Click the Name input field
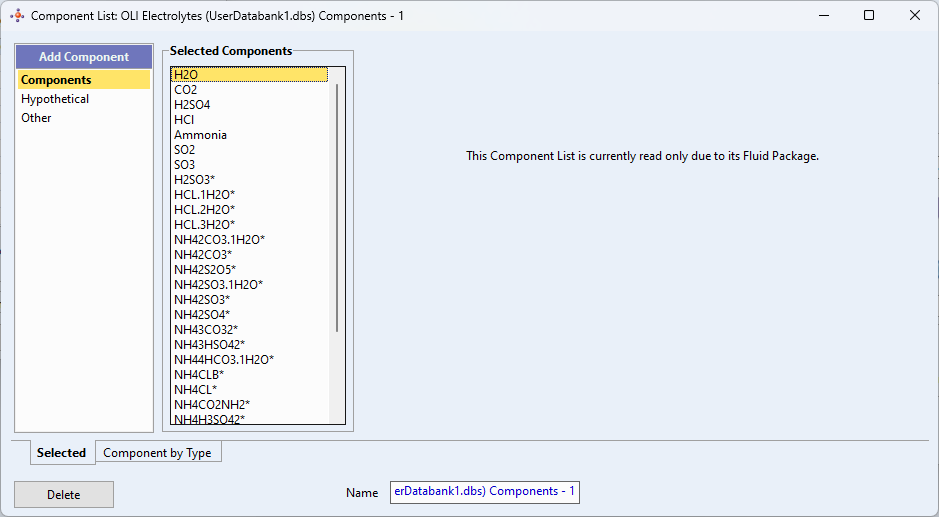Viewport: 939px width, 517px height. pyautogui.click(x=484, y=491)
